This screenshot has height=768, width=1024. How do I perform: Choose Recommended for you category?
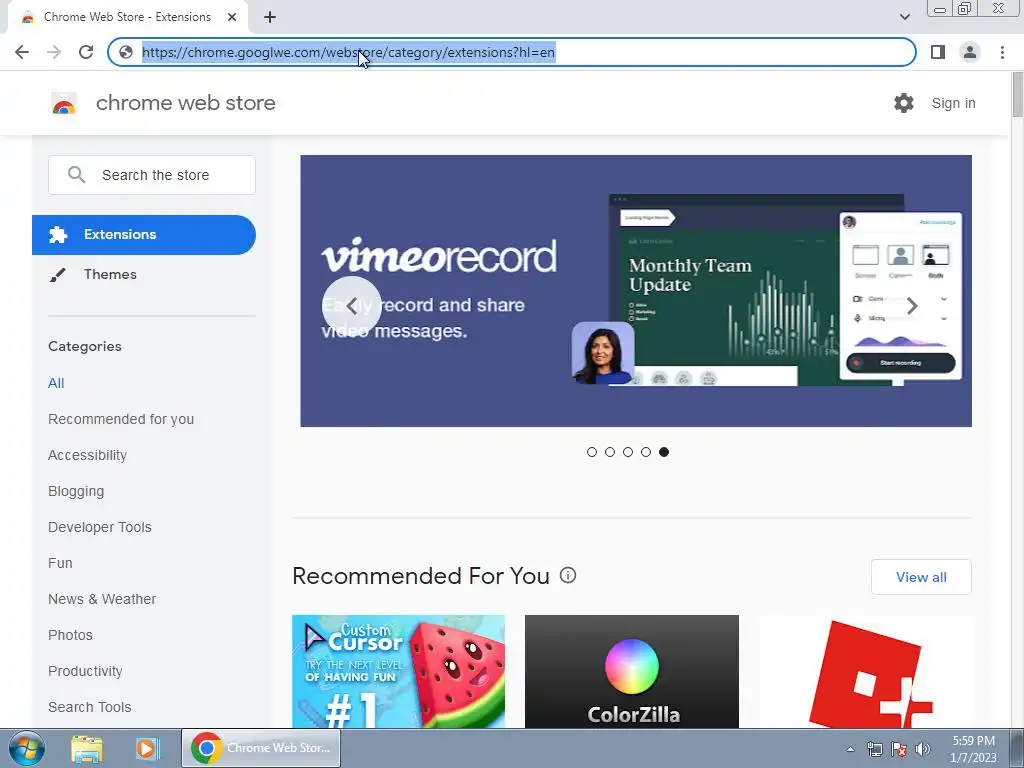121,419
